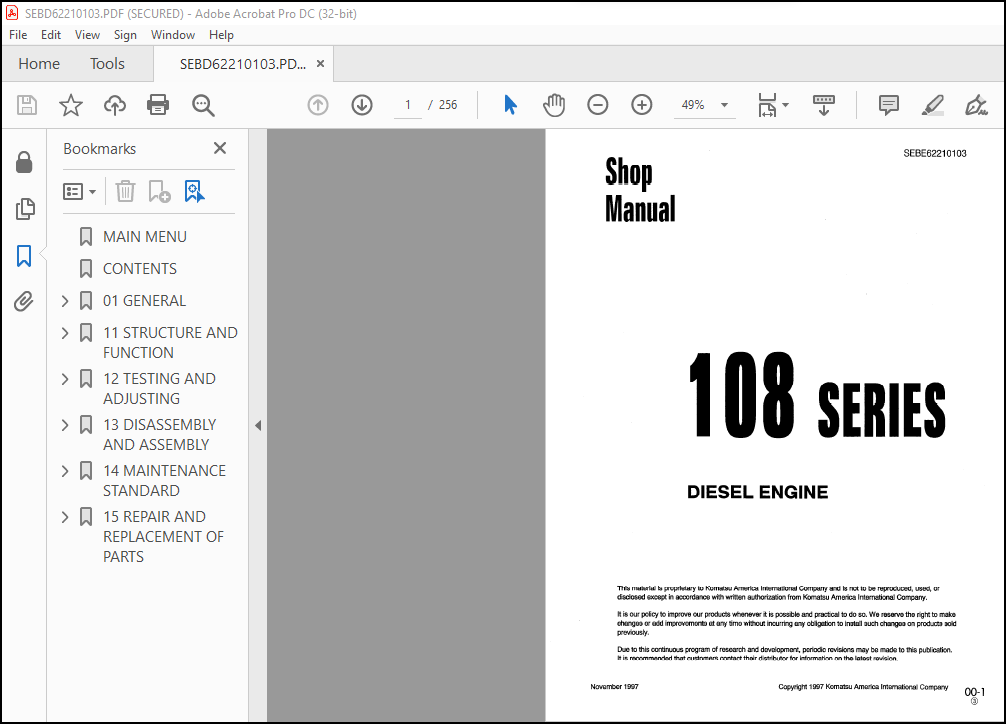Open the Edit menu
The height and width of the screenshot is (724, 1006).
pos(51,35)
